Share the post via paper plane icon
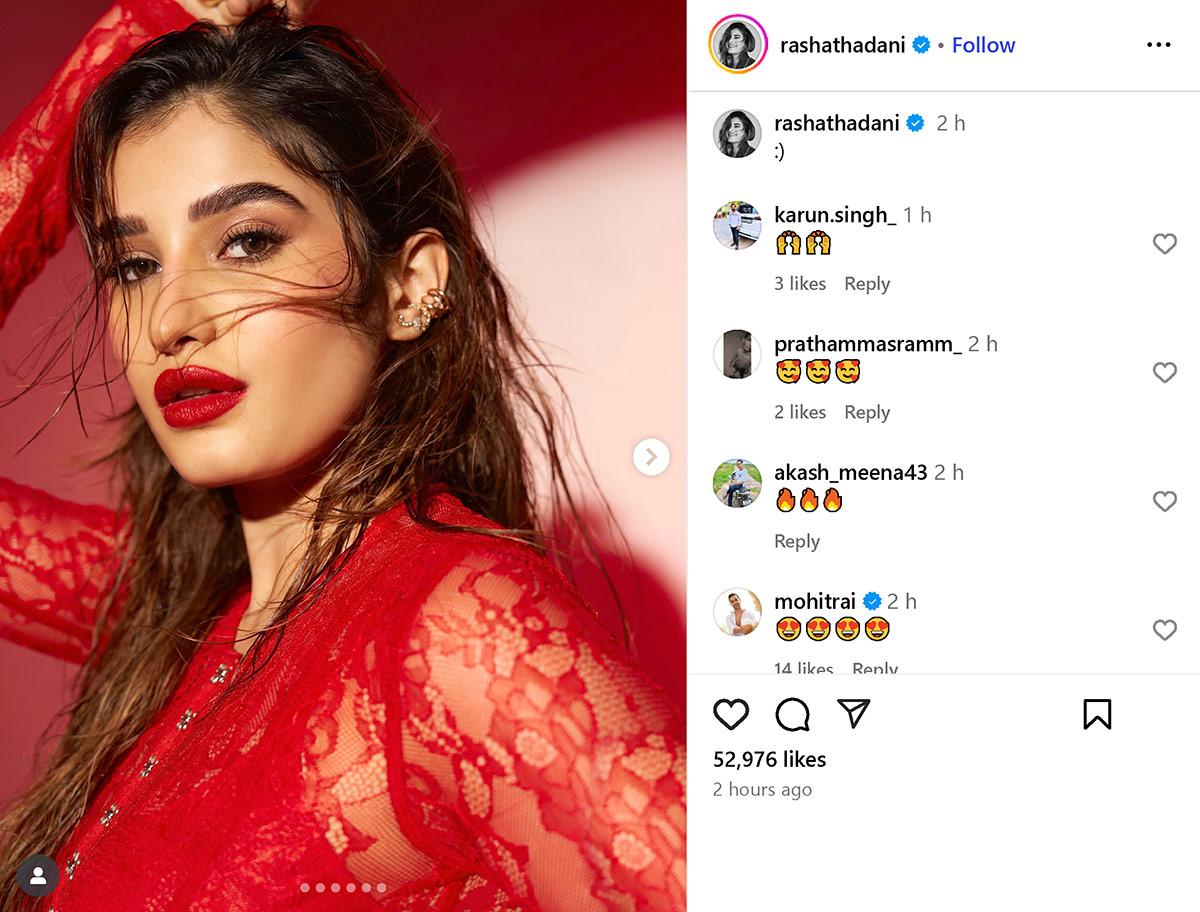The width and height of the screenshot is (1200, 912). click(853, 713)
